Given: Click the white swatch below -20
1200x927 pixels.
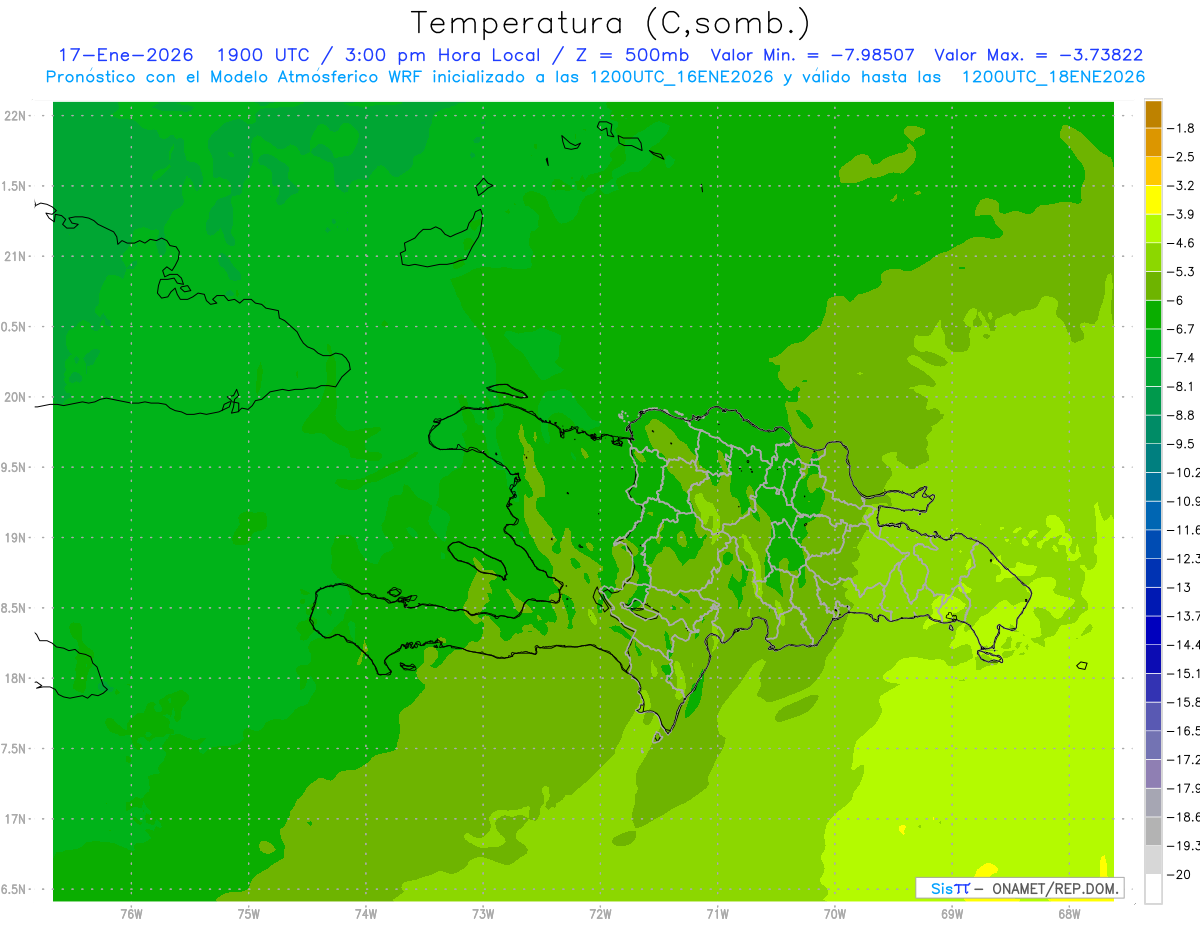Looking at the screenshot, I should (x=1153, y=888).
